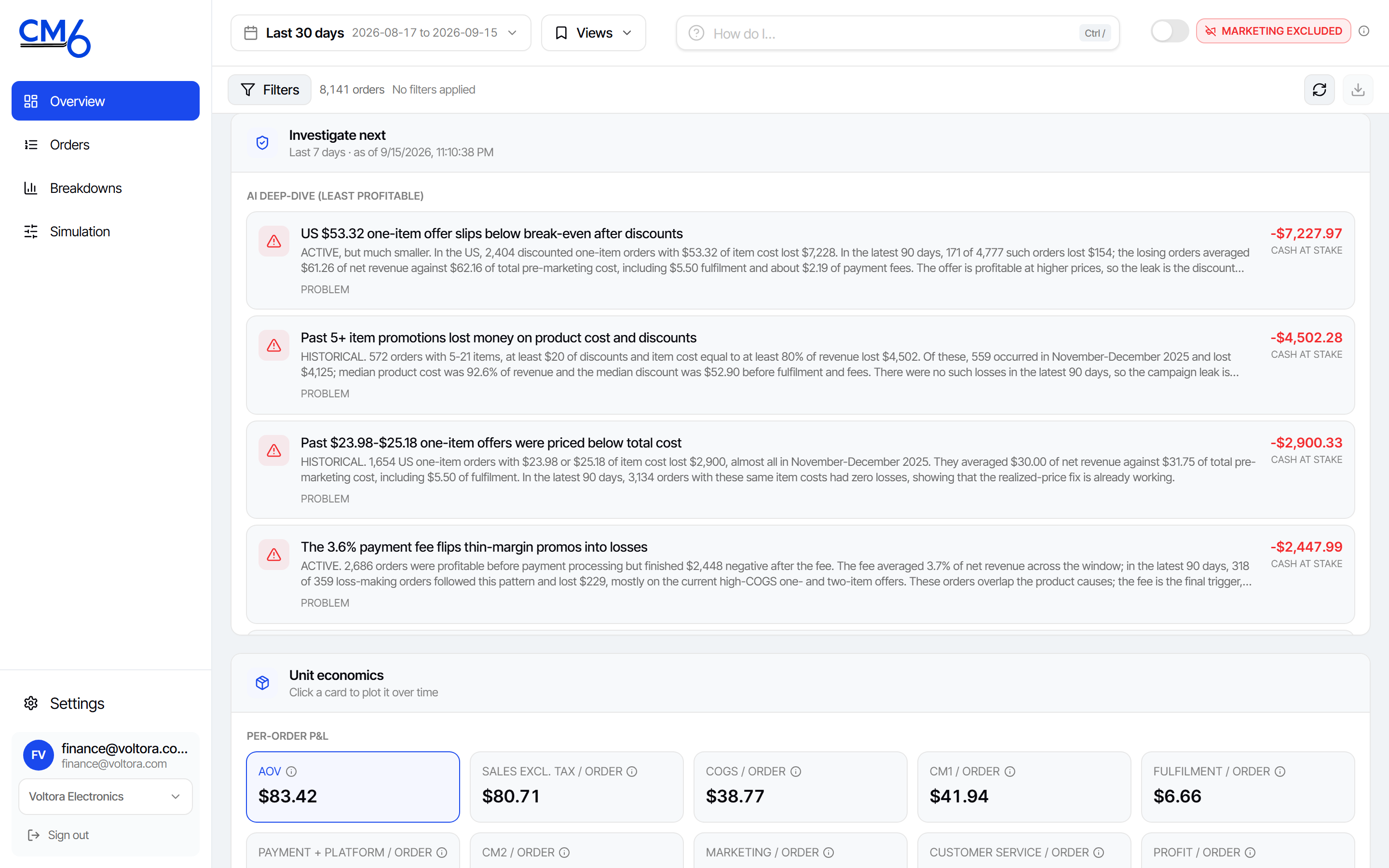Open the Breakdowns page
The height and width of the screenshot is (868, 1389).
(106, 188)
